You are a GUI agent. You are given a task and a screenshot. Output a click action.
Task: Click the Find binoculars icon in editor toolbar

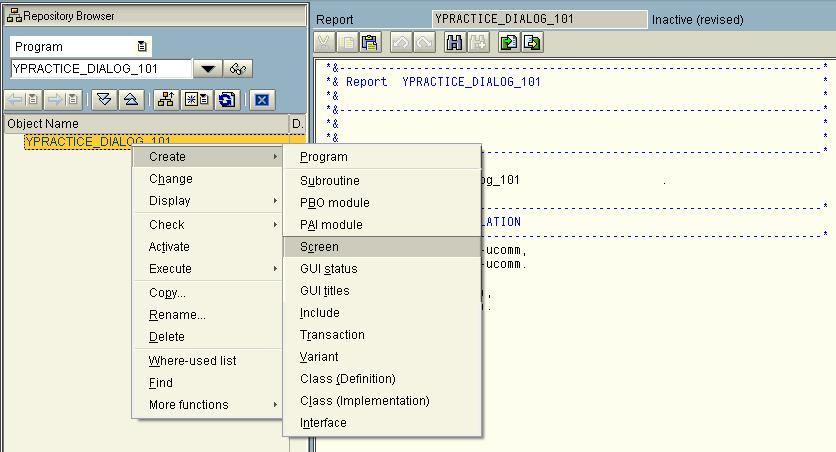[x=454, y=43]
